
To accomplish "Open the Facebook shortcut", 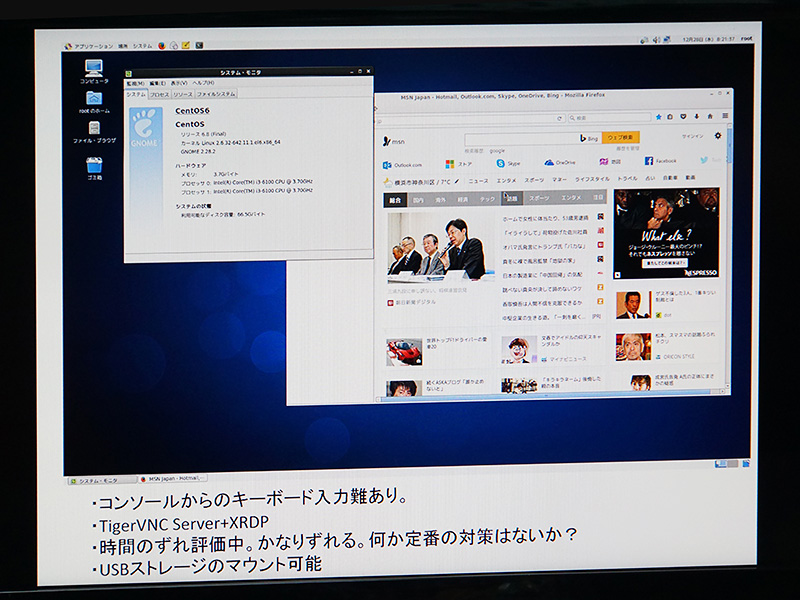I will pos(660,161).
